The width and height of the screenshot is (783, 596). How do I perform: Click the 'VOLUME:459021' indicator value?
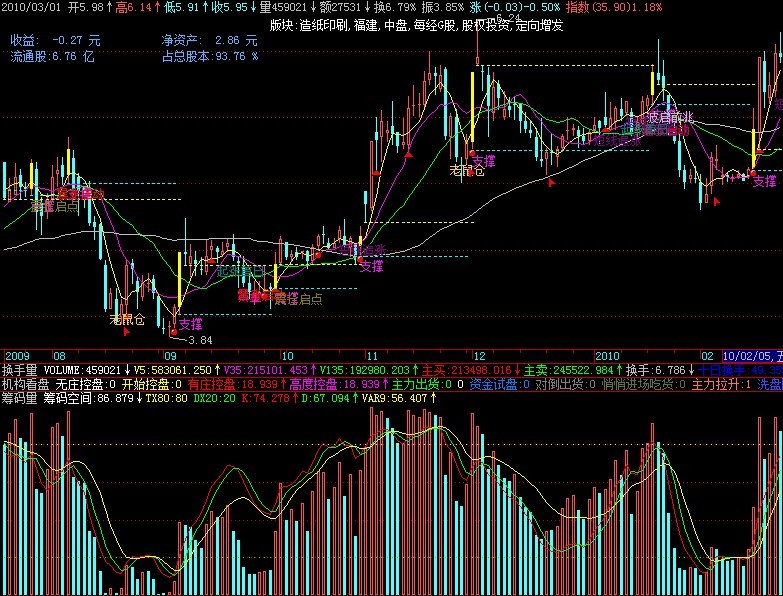pos(82,370)
